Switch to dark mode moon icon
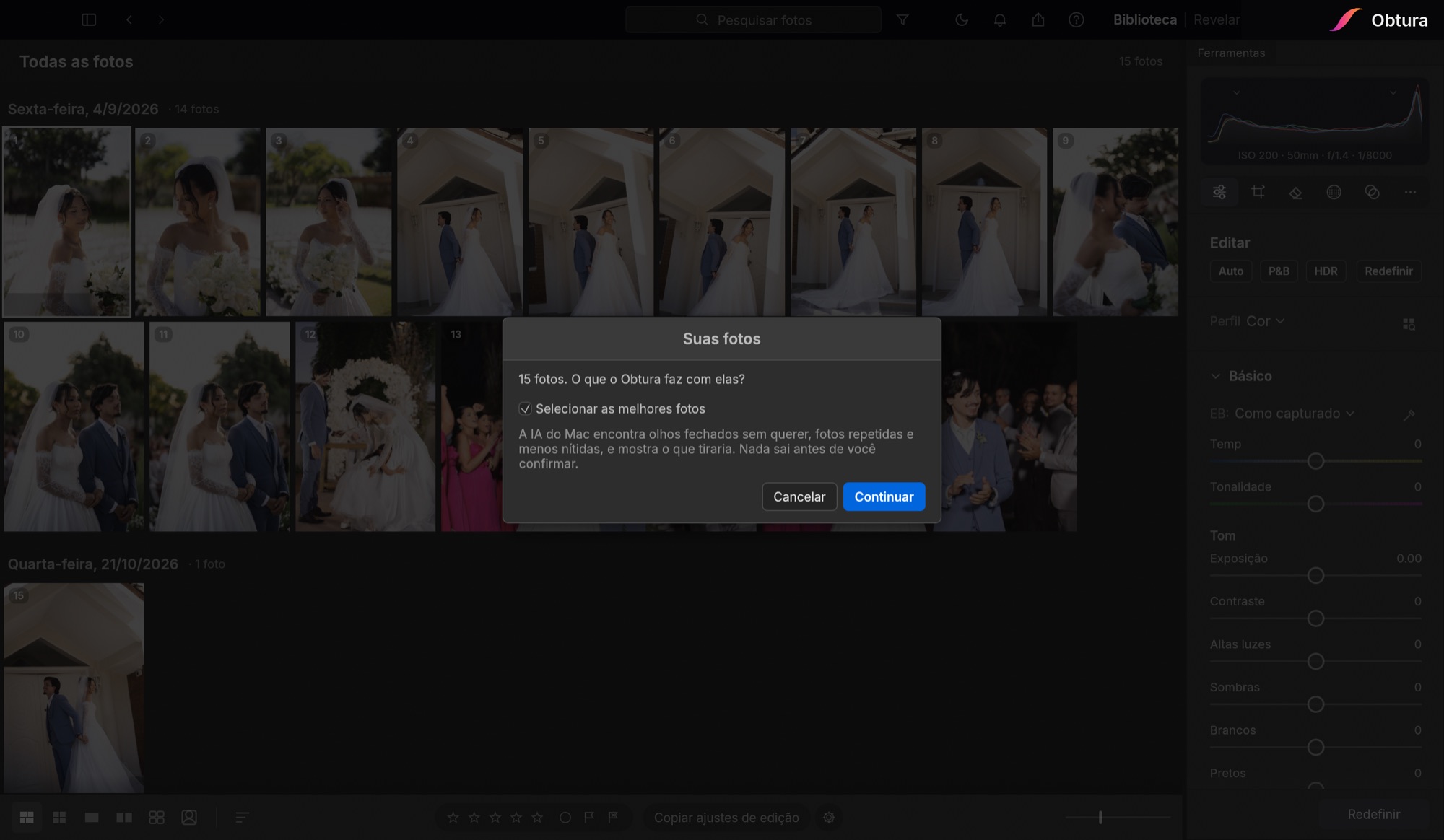1444x840 pixels. [962, 19]
